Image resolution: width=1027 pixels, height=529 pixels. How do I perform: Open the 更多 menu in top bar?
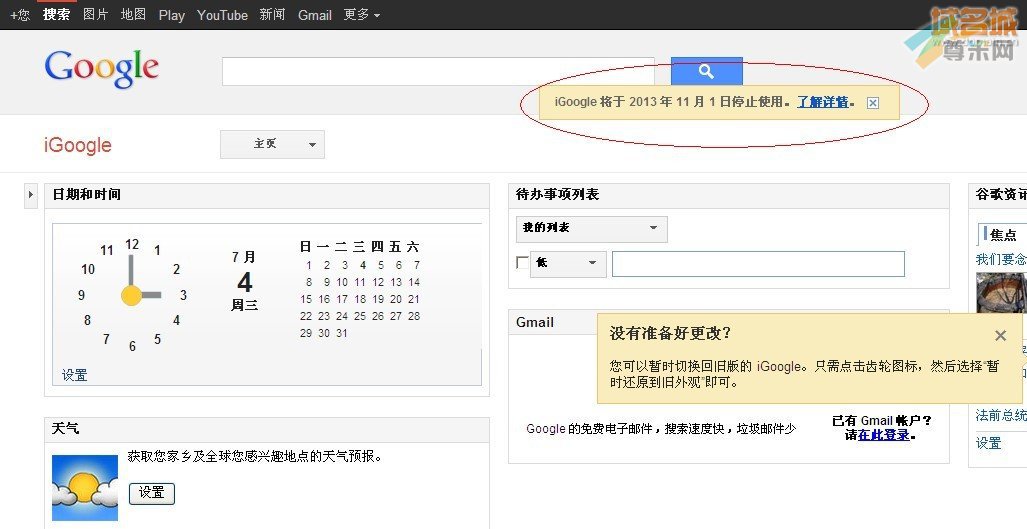click(362, 14)
